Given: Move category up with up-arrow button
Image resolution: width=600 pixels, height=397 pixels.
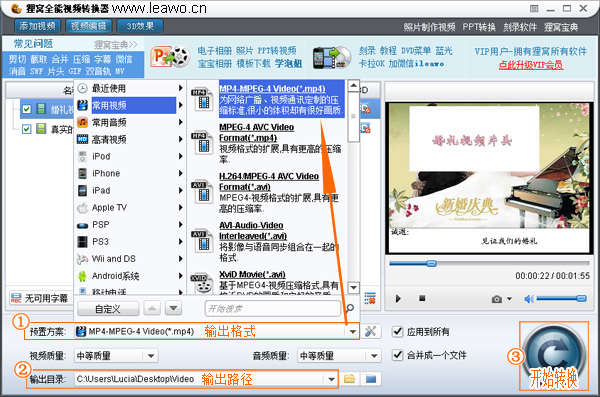Looking at the screenshot, I should 152,308.
